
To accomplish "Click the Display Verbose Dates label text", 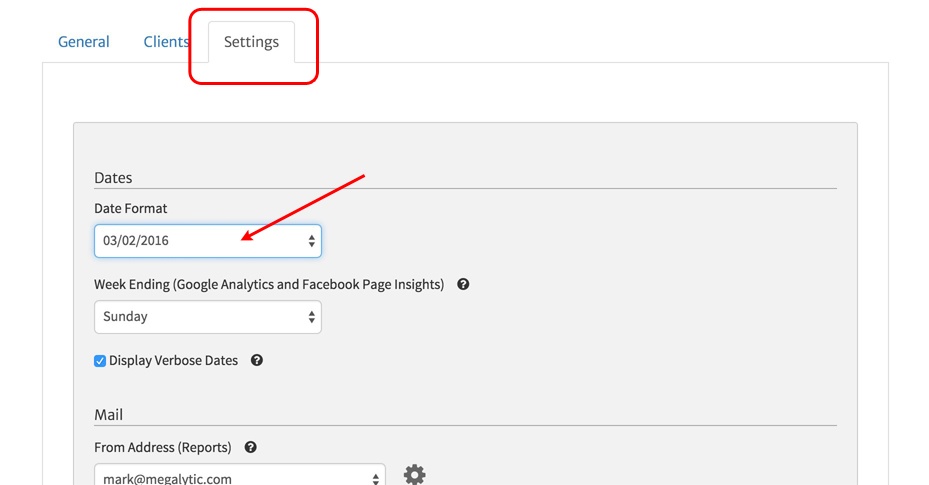I will tap(173, 360).
